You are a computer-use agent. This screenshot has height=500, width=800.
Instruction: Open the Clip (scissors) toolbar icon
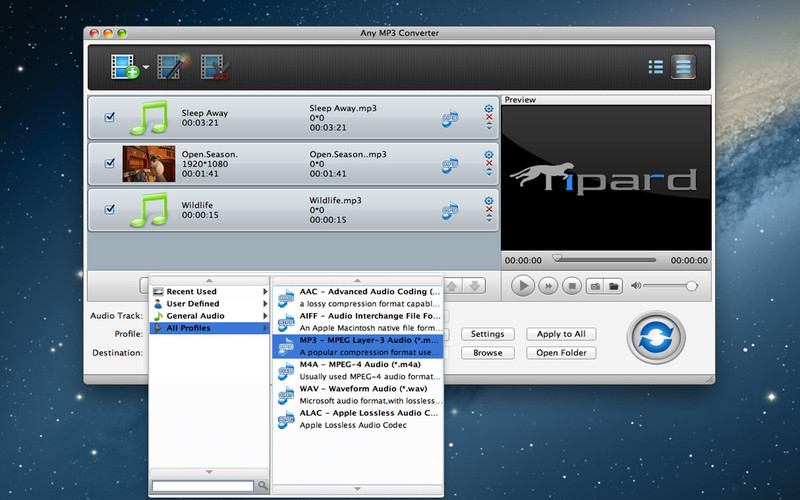(215, 67)
